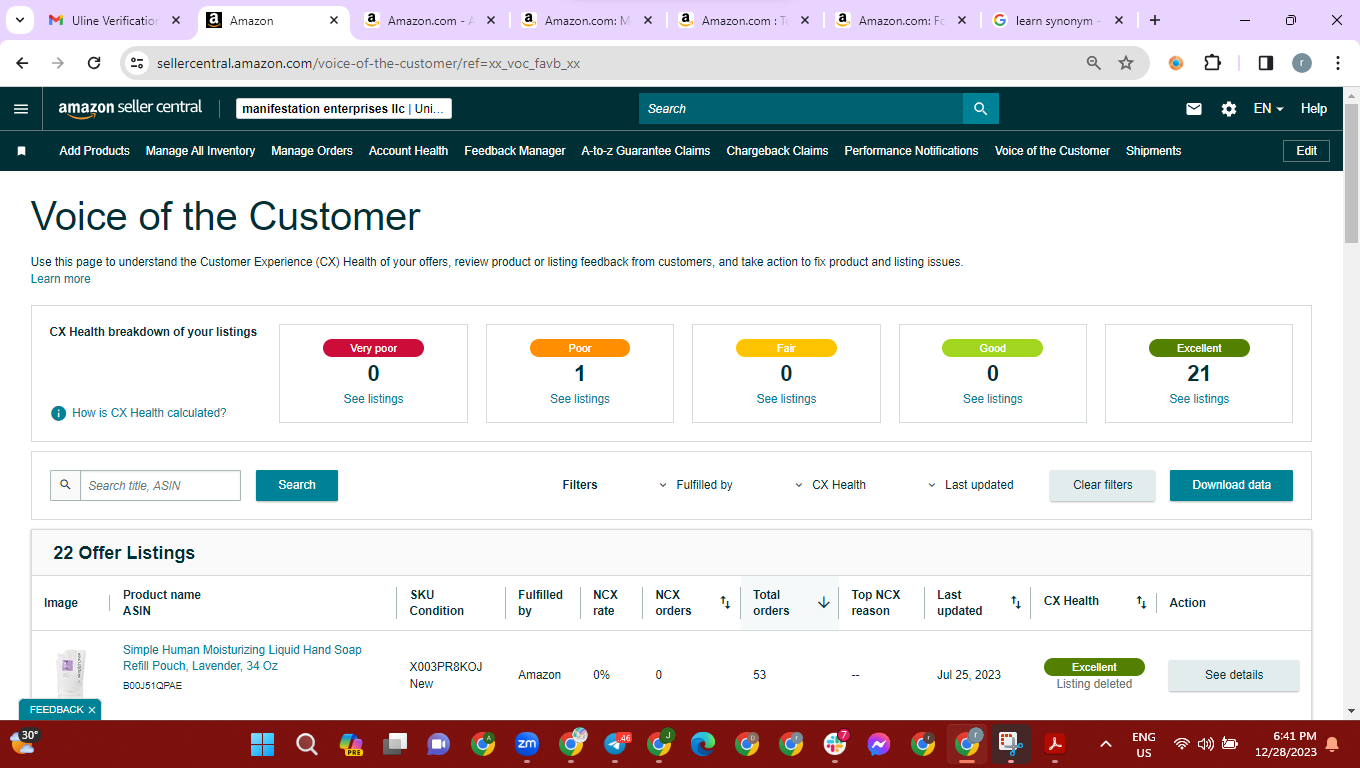Screen dimensions: 1360x768
Task: Open Telegram from the taskbar
Action: [x=616, y=744]
